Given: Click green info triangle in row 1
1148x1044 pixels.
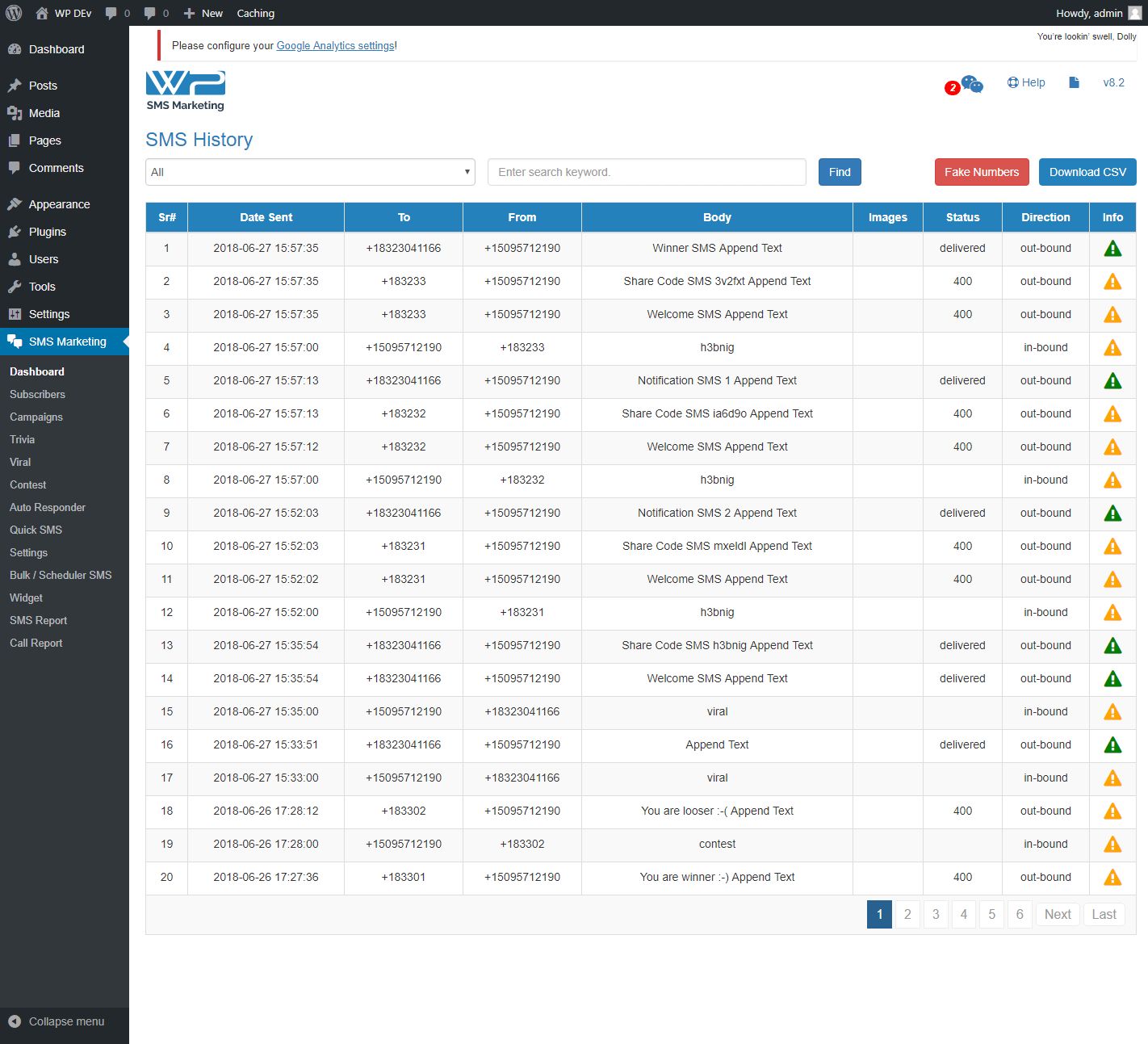Looking at the screenshot, I should (1112, 249).
